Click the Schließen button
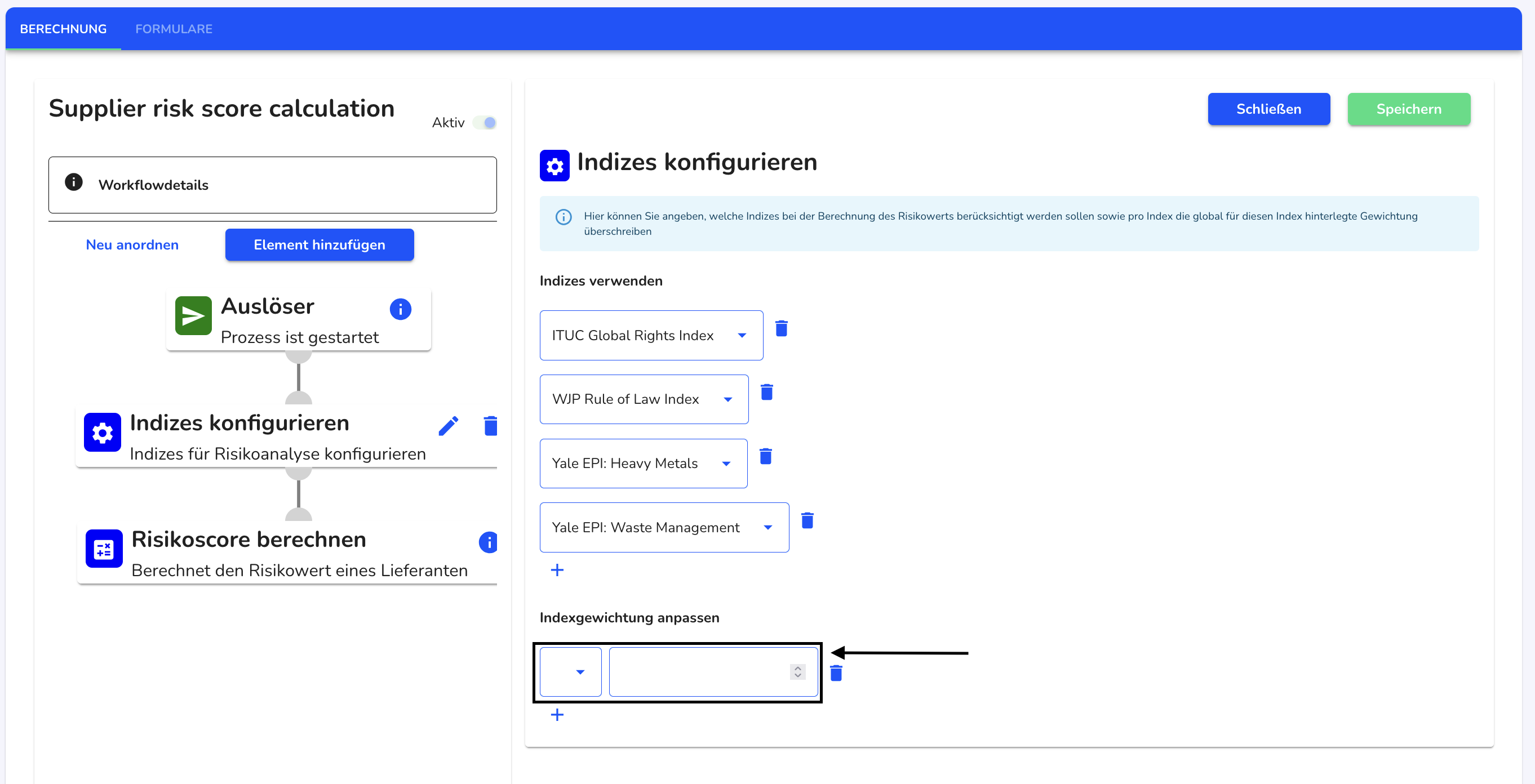This screenshot has width=1535, height=784. (x=1268, y=109)
